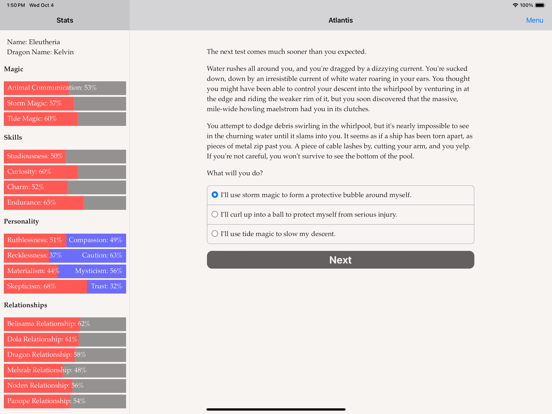
Task: Select the Tide Magic 60% bar
Action: coord(65,119)
